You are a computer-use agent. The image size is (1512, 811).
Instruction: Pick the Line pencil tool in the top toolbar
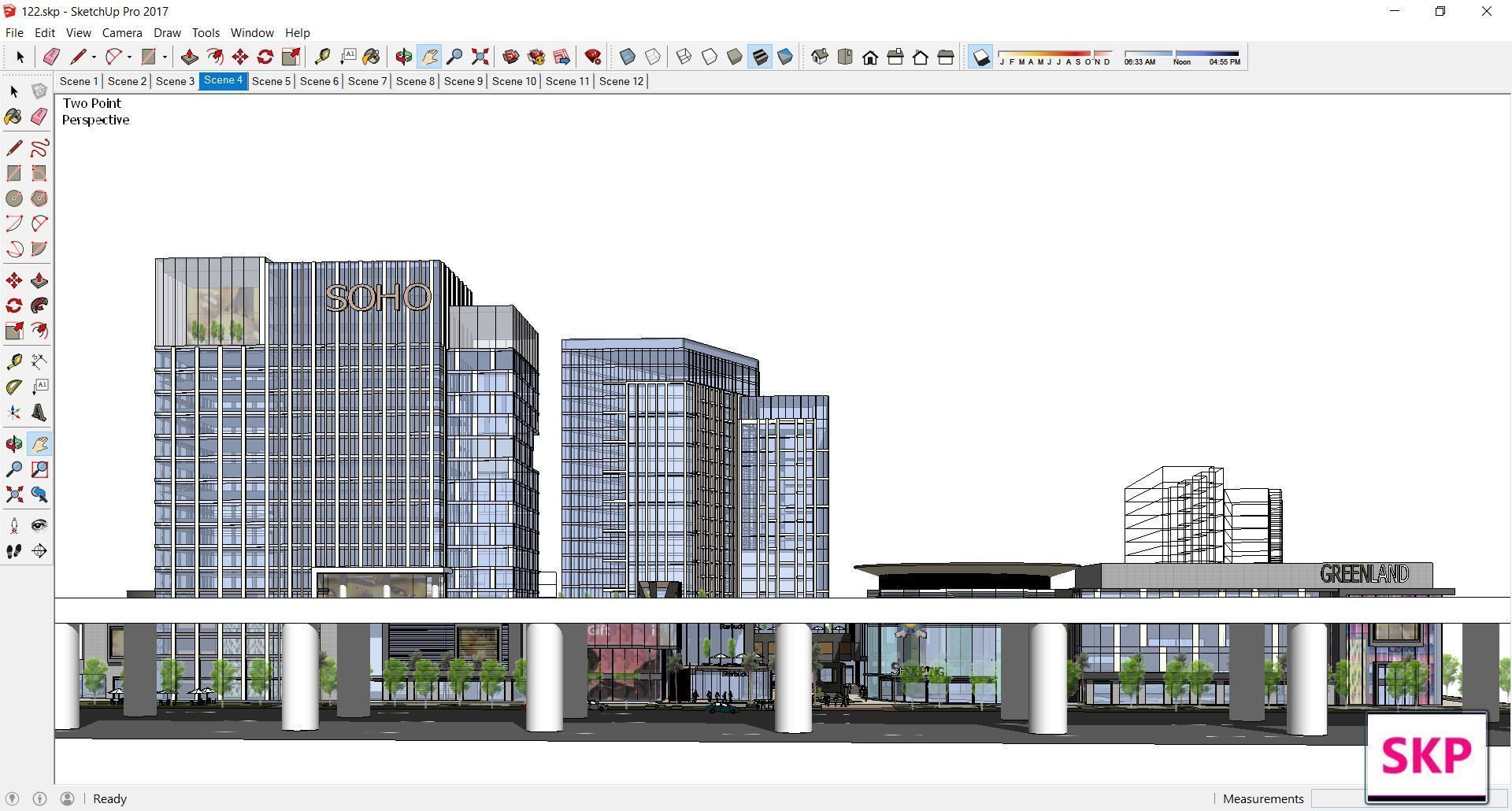[x=77, y=57]
